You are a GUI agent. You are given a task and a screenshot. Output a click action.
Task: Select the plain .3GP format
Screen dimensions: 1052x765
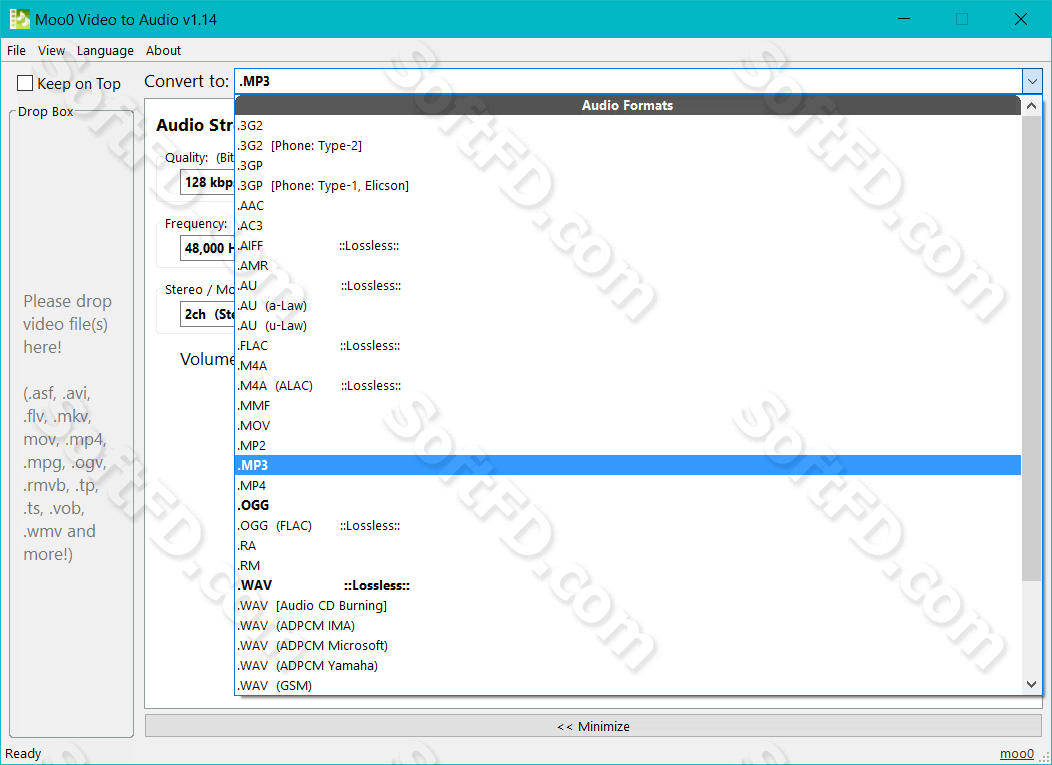click(628, 166)
